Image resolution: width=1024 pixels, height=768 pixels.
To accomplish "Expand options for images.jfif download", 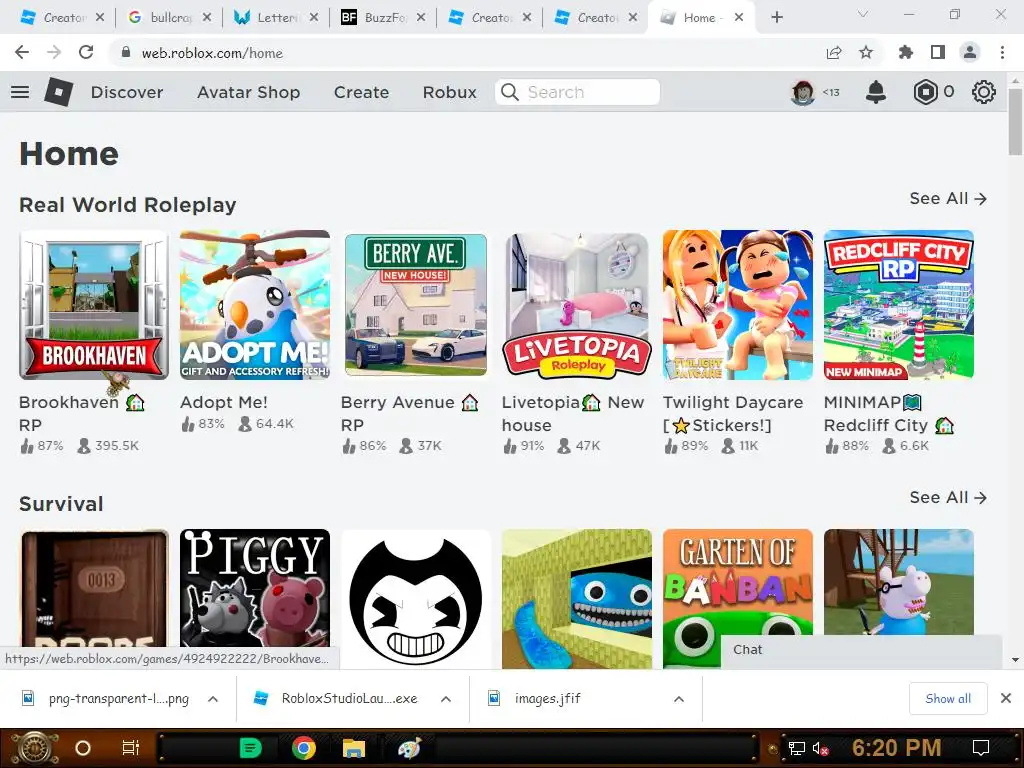I will coord(679,699).
